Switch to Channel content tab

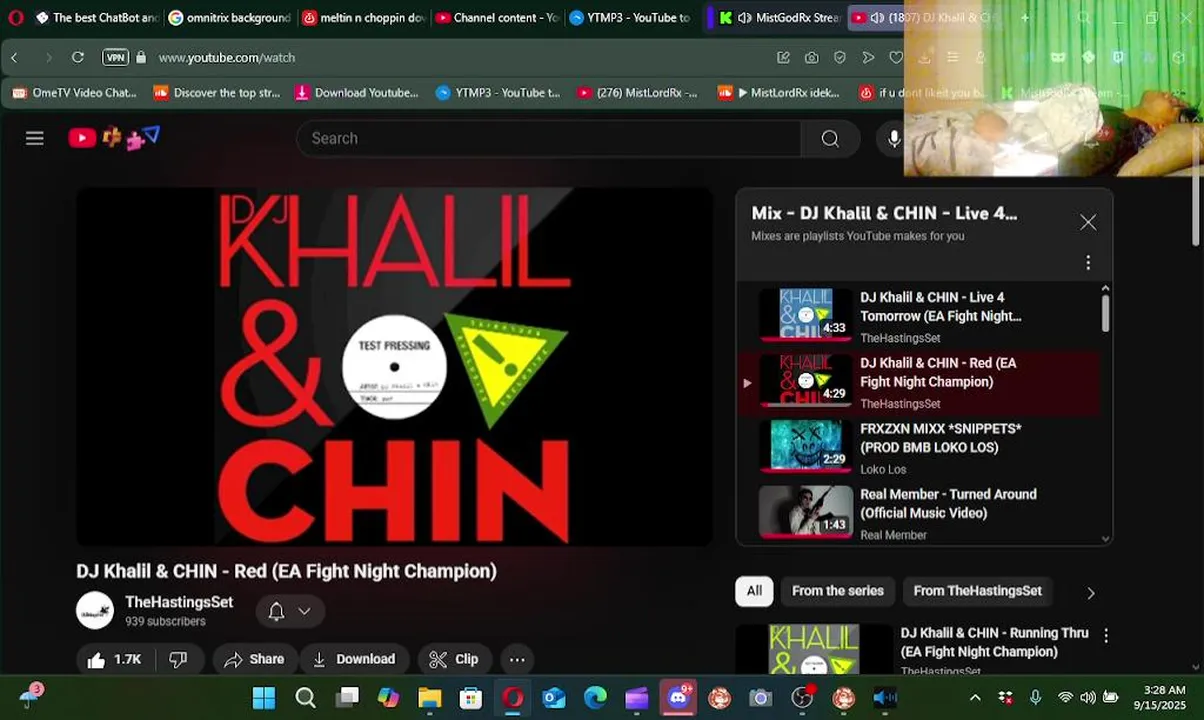click(497, 17)
